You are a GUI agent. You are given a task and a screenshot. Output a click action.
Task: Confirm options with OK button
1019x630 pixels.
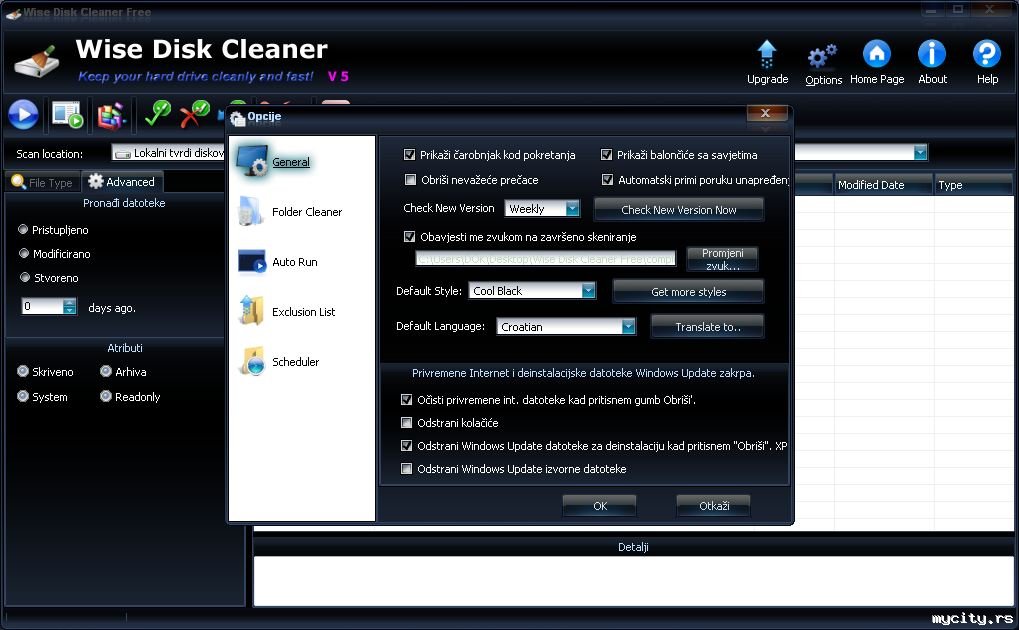point(600,506)
